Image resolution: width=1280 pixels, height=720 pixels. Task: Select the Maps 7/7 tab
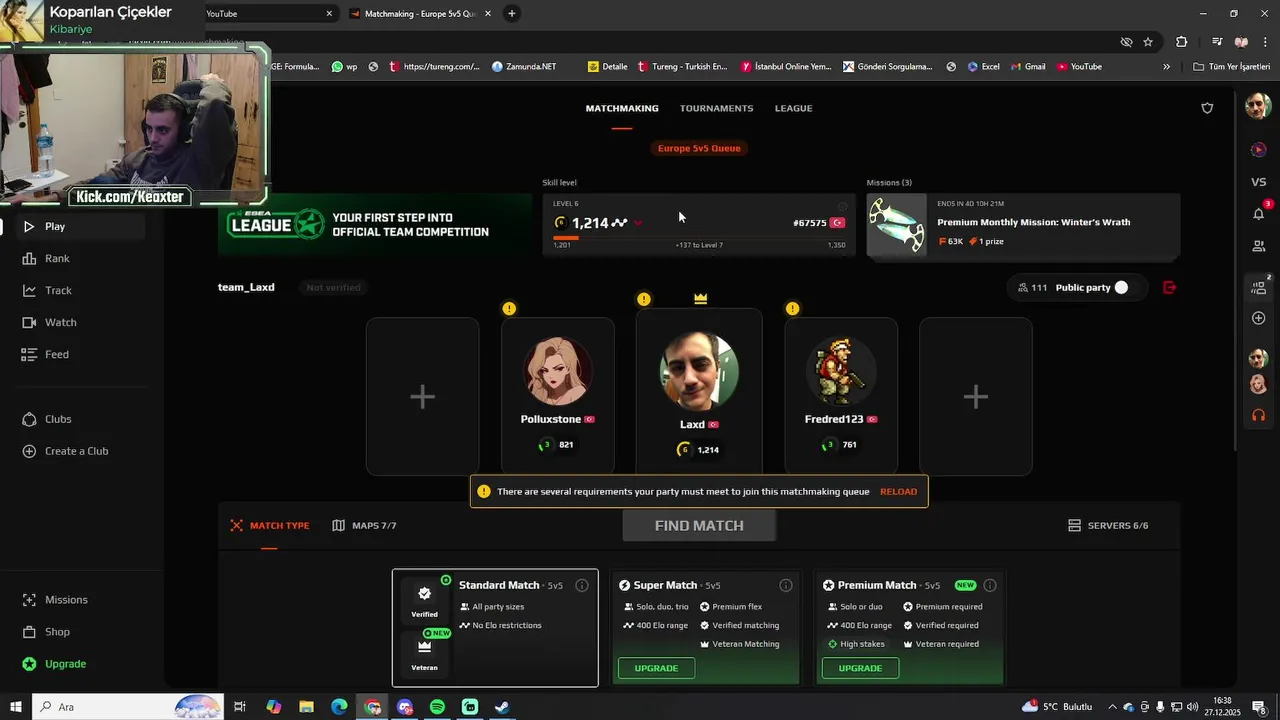pos(364,525)
